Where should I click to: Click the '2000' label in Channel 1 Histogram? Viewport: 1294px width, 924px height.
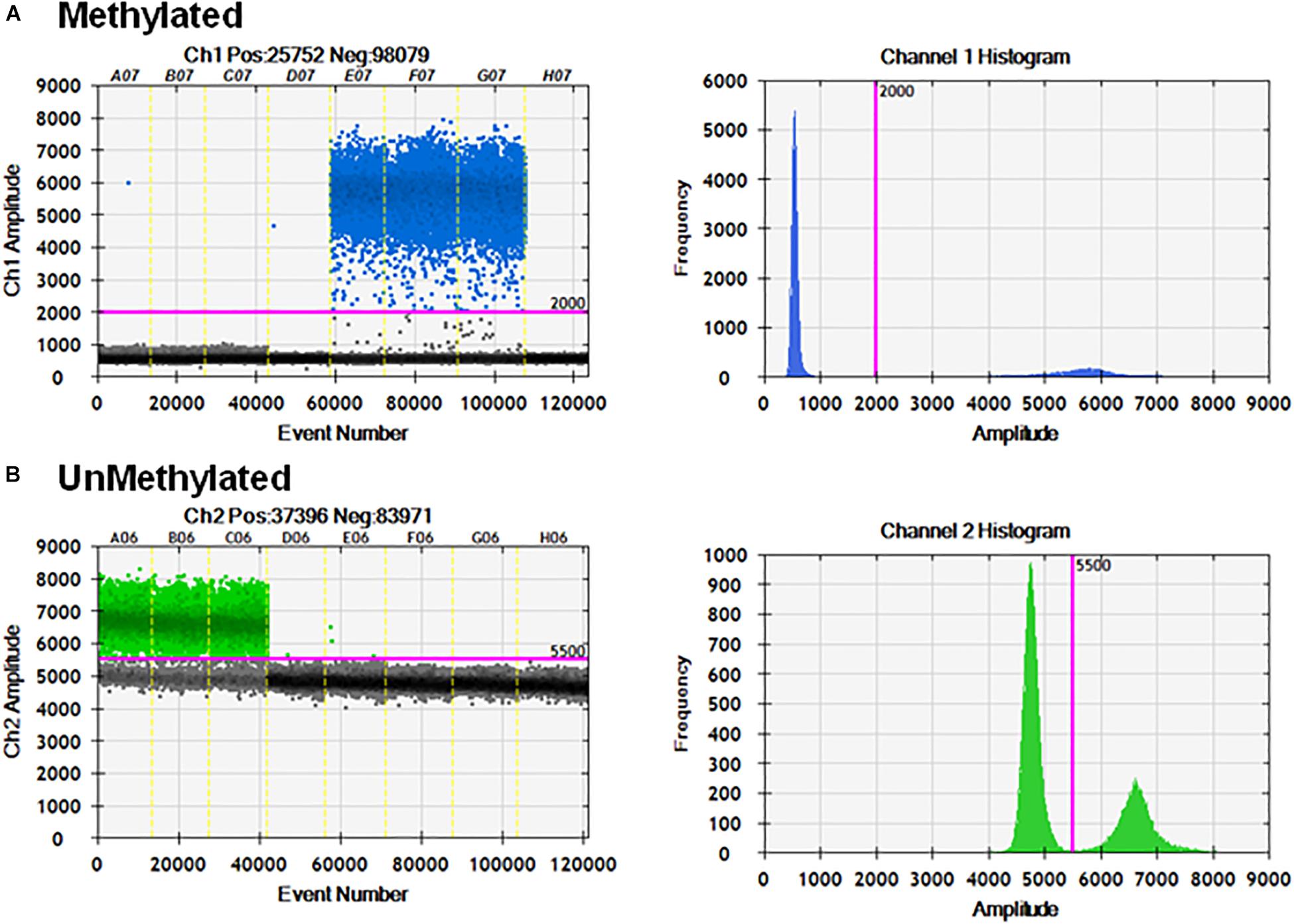click(897, 92)
